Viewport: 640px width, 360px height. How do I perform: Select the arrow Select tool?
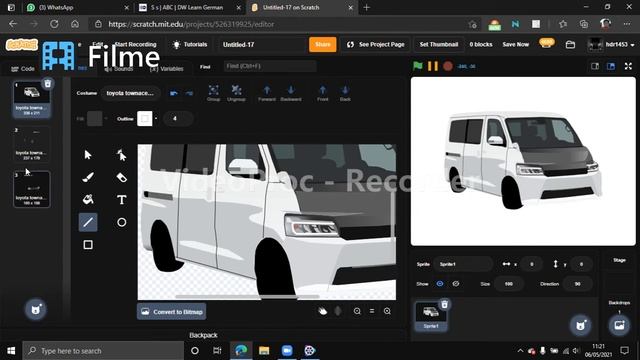[88, 155]
